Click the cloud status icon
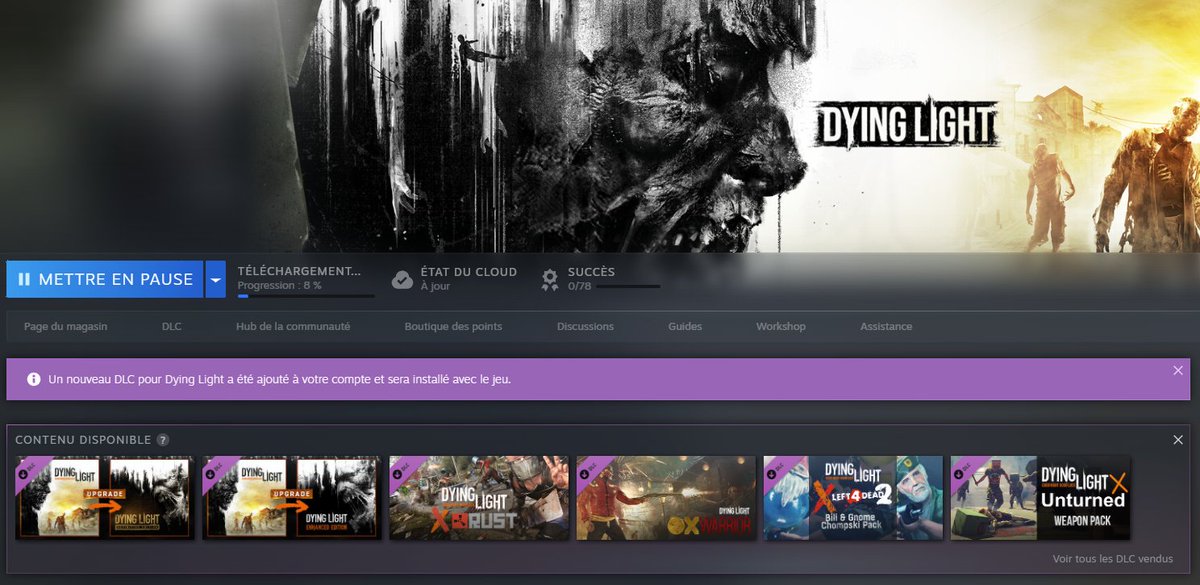This screenshot has height=585, width=1200. 402,279
